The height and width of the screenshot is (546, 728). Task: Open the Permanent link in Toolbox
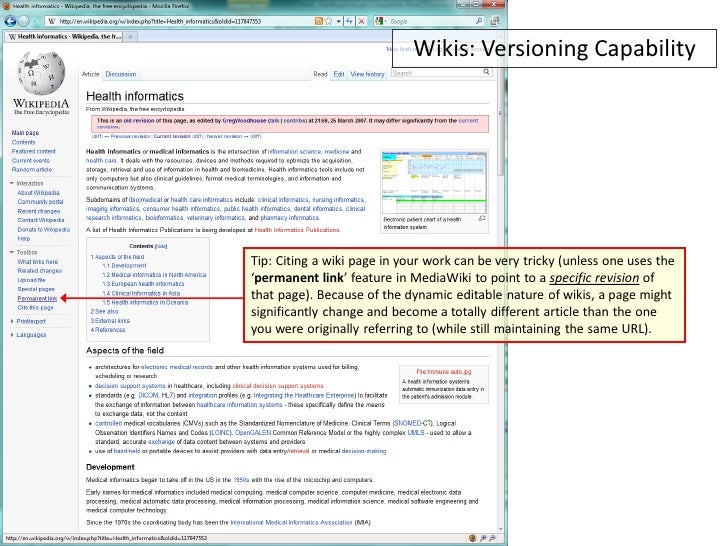37,299
